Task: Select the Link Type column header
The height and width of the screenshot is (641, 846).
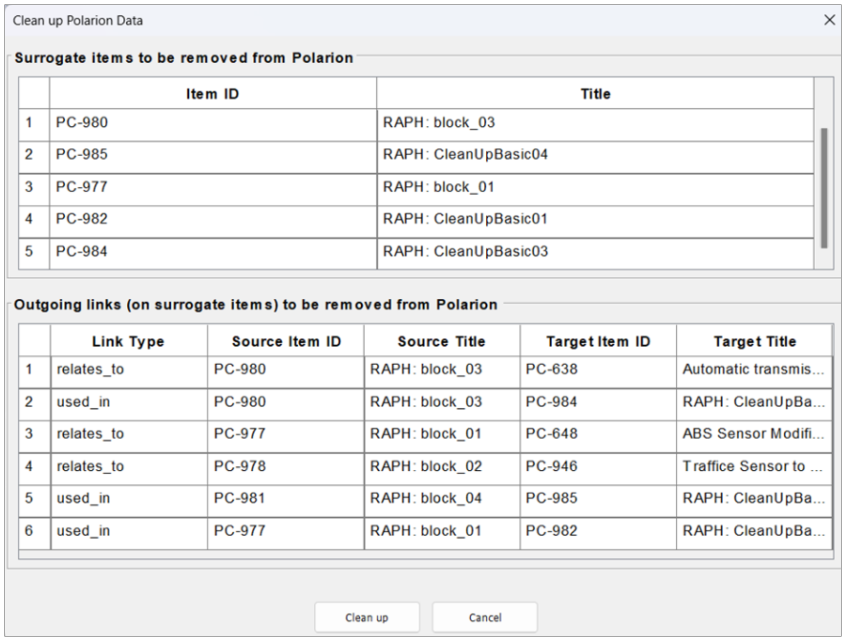Action: click(x=127, y=341)
